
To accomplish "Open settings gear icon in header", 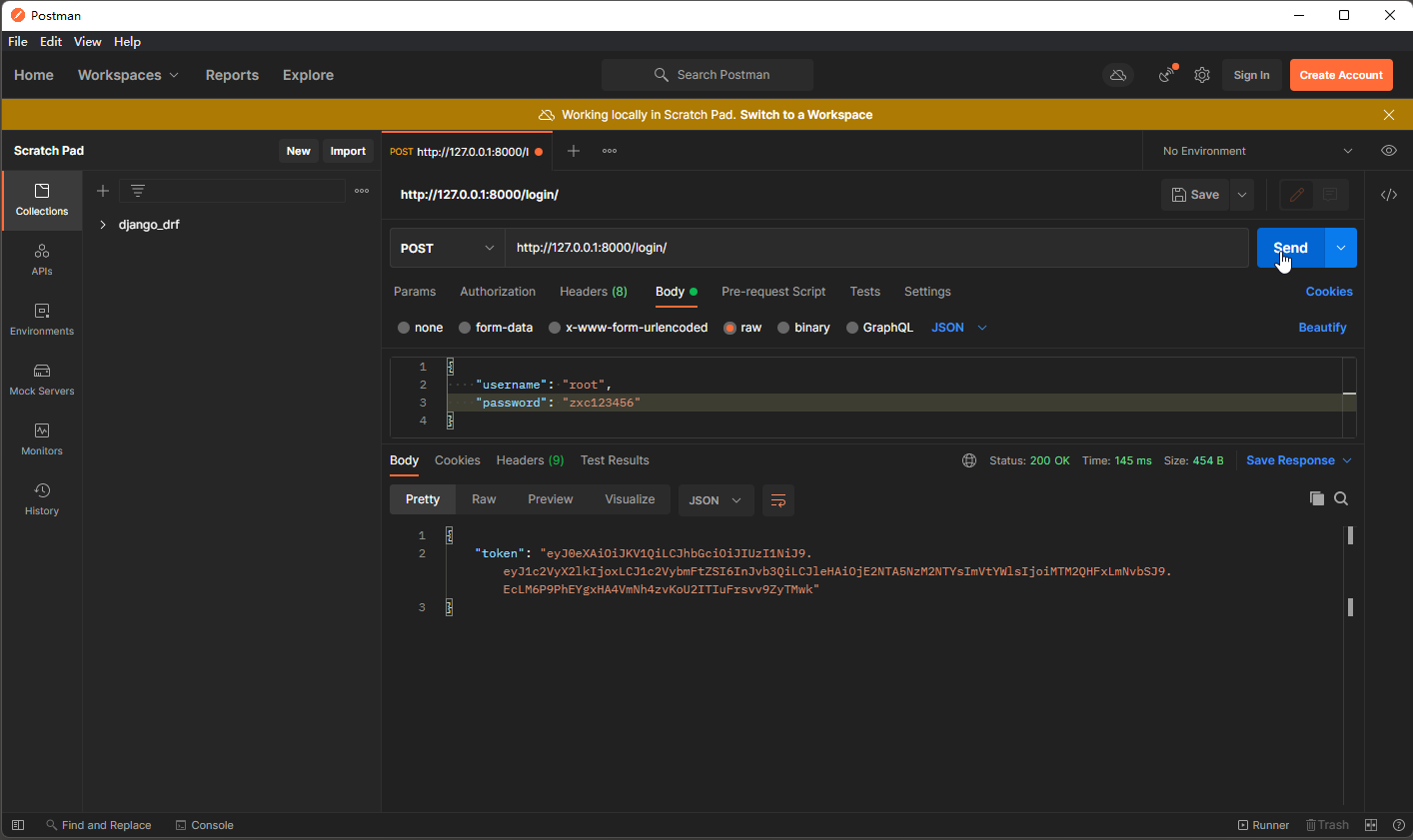I will 1202,75.
